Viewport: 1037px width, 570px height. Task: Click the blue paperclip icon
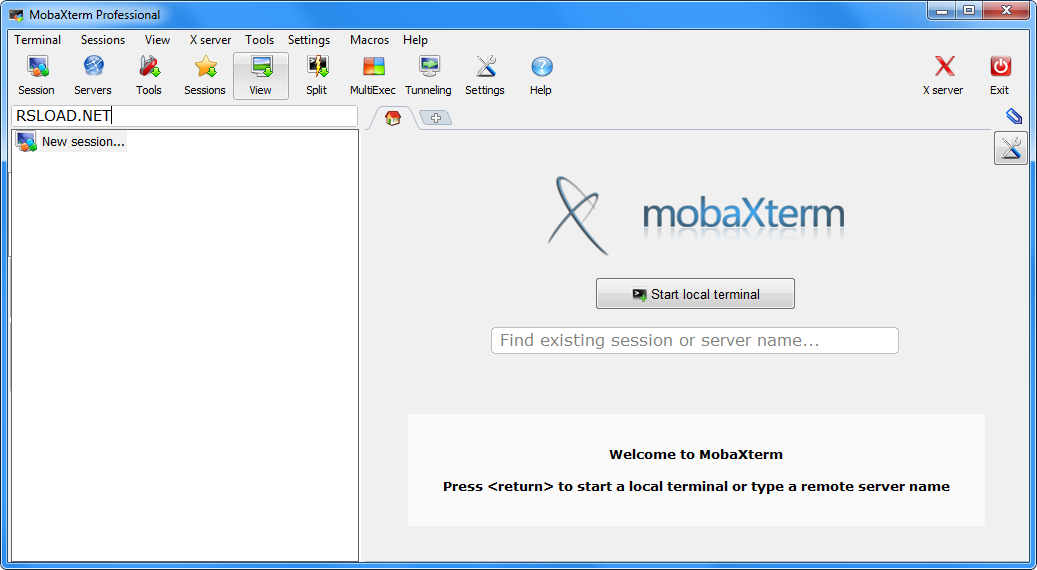coord(1014,116)
